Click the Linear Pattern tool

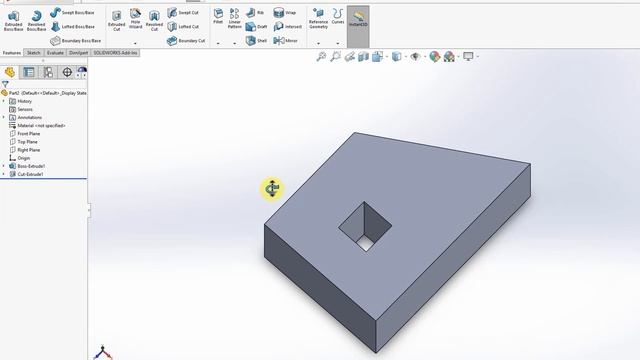coord(234,18)
